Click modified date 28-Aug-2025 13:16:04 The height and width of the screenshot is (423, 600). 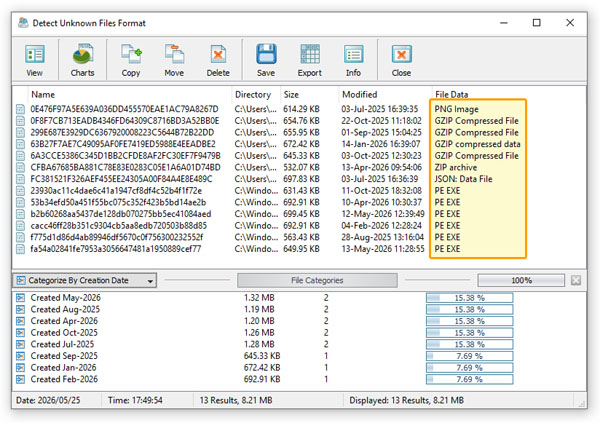(382, 238)
